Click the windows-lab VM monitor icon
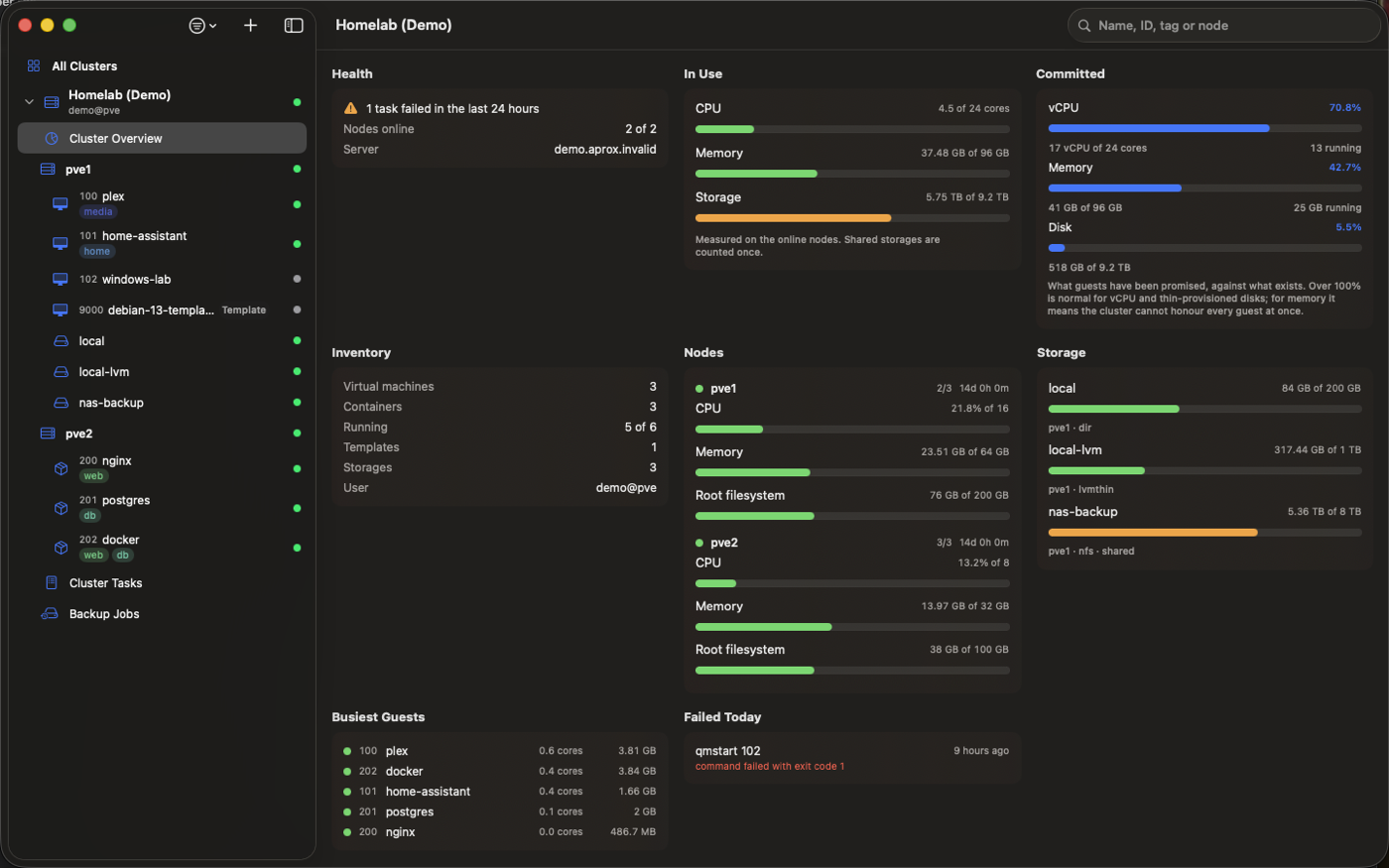 (61, 280)
